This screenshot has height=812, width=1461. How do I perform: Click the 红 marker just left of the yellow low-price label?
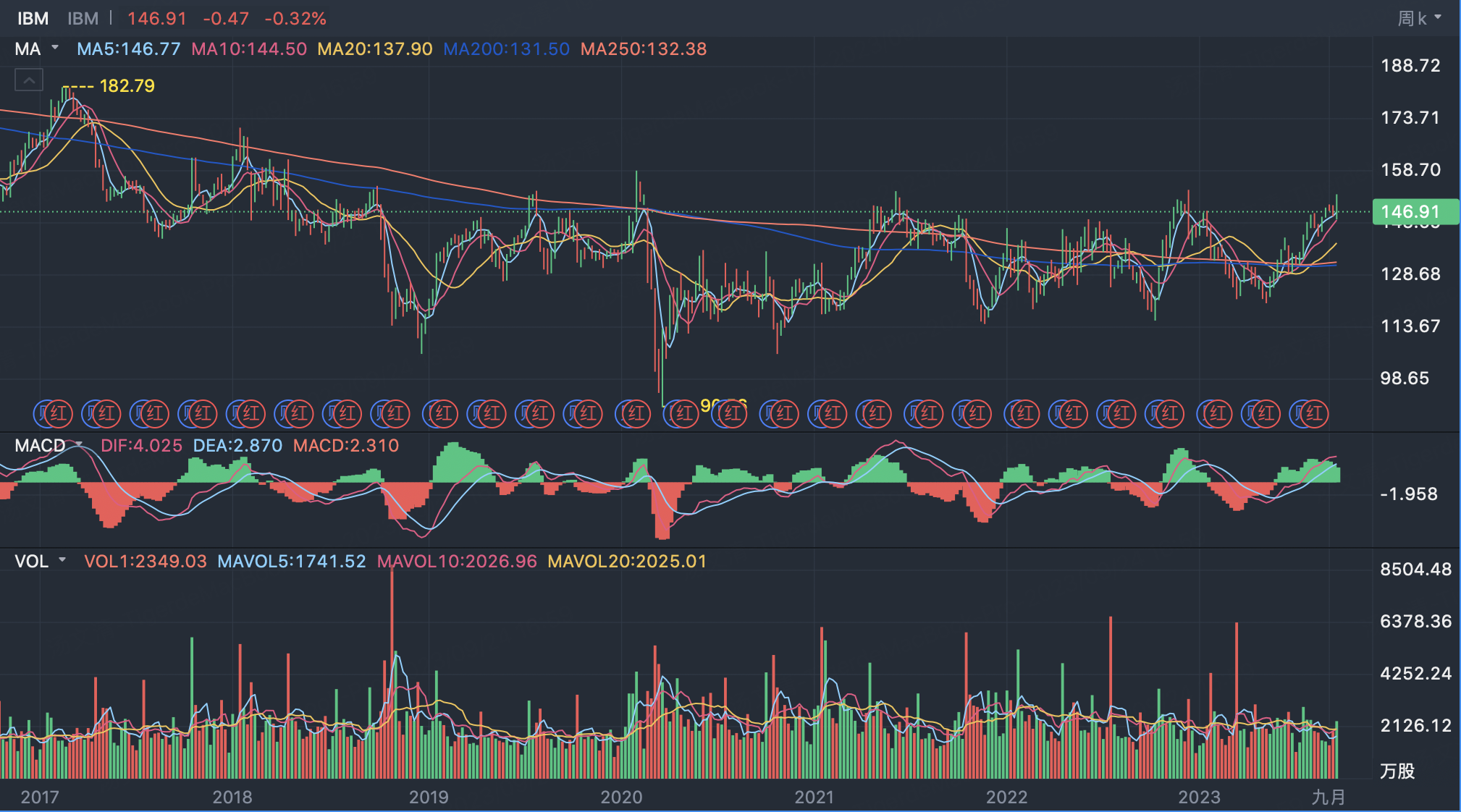point(684,414)
